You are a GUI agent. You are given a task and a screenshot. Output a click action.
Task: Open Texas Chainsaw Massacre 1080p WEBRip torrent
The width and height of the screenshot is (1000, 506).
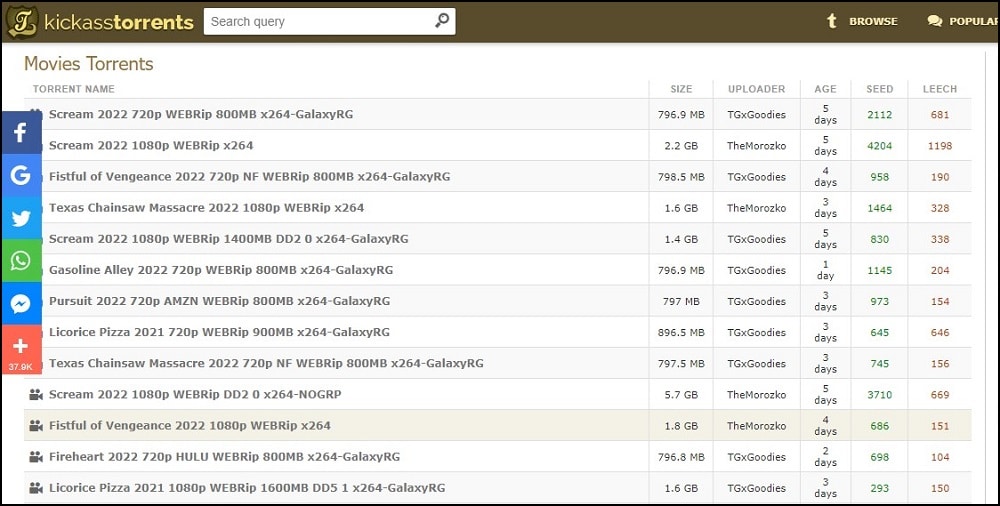(x=207, y=208)
